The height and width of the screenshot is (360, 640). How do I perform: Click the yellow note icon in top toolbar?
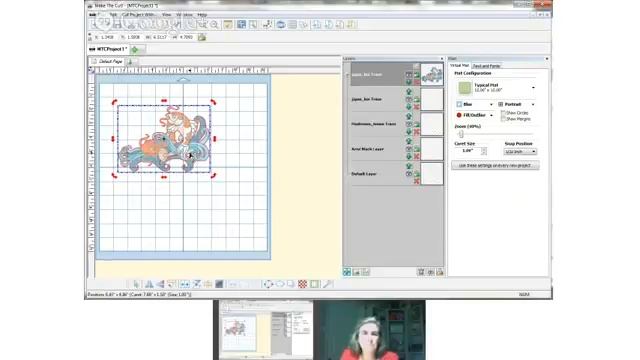point(228,25)
